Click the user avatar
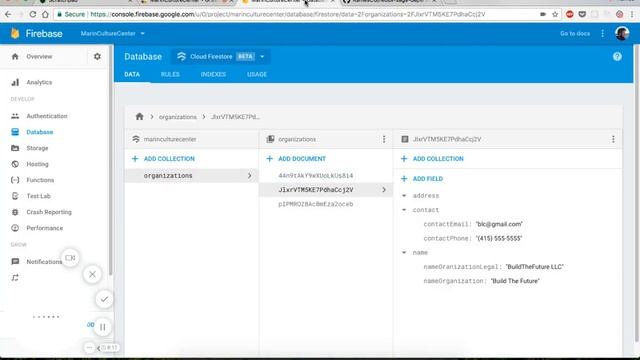This screenshot has height=360, width=640. (x=622, y=33)
